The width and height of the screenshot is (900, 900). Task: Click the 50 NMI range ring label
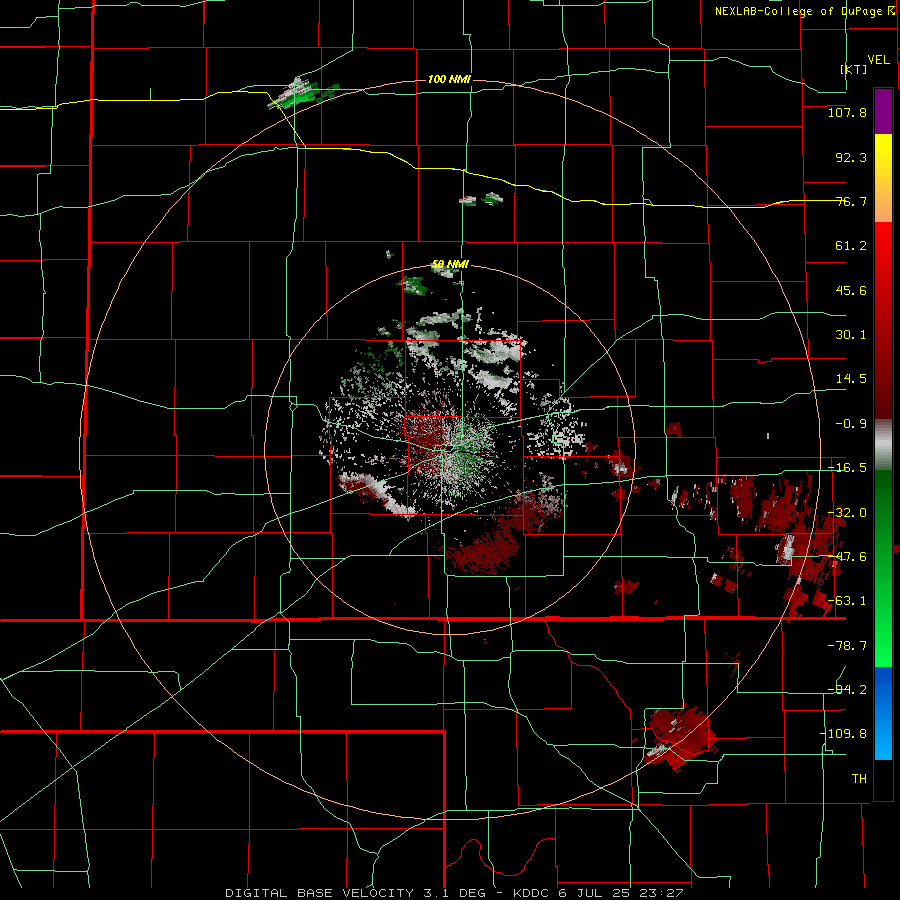[451, 264]
